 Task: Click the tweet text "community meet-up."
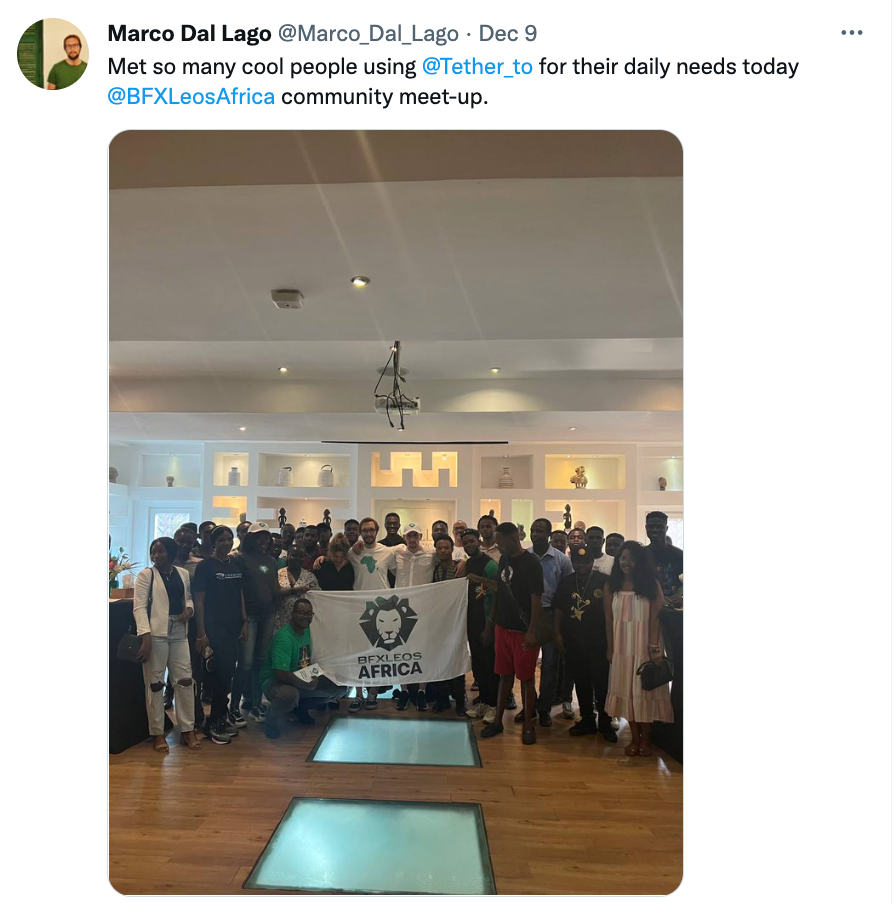(x=385, y=97)
